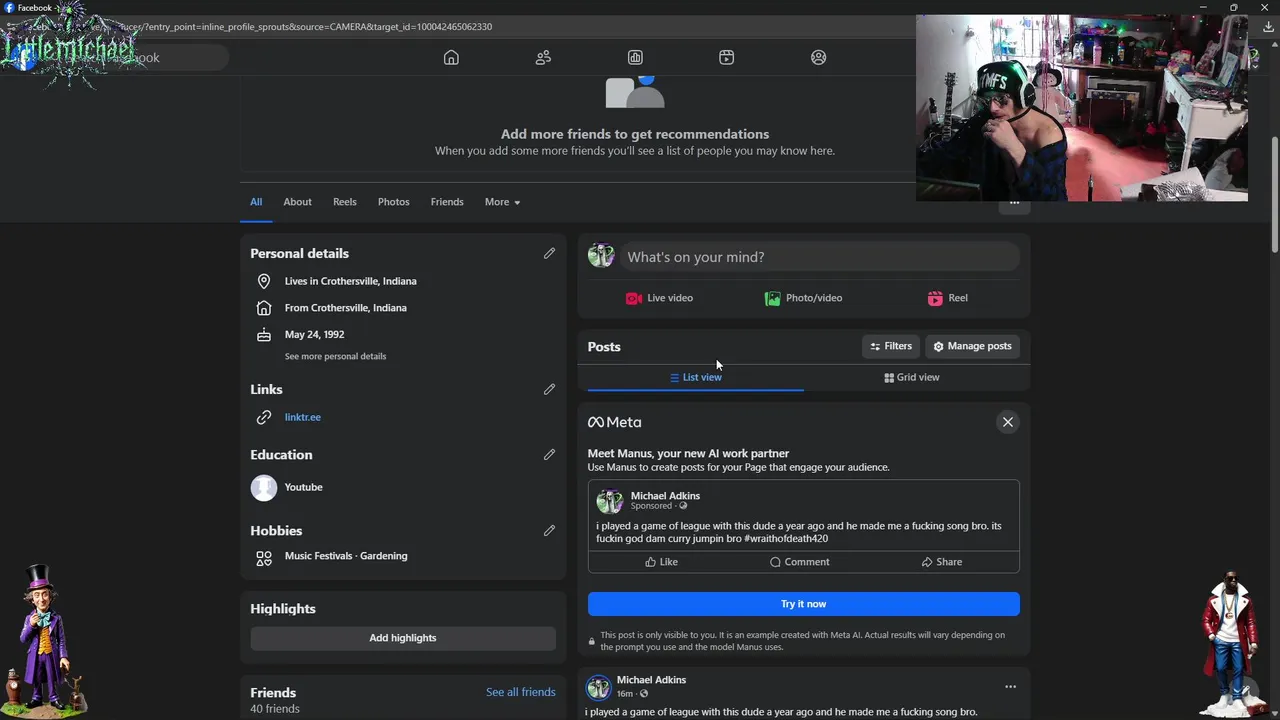The width and height of the screenshot is (1280, 720).
Task: Click the page vertical scrollbar
Action: [1275, 195]
